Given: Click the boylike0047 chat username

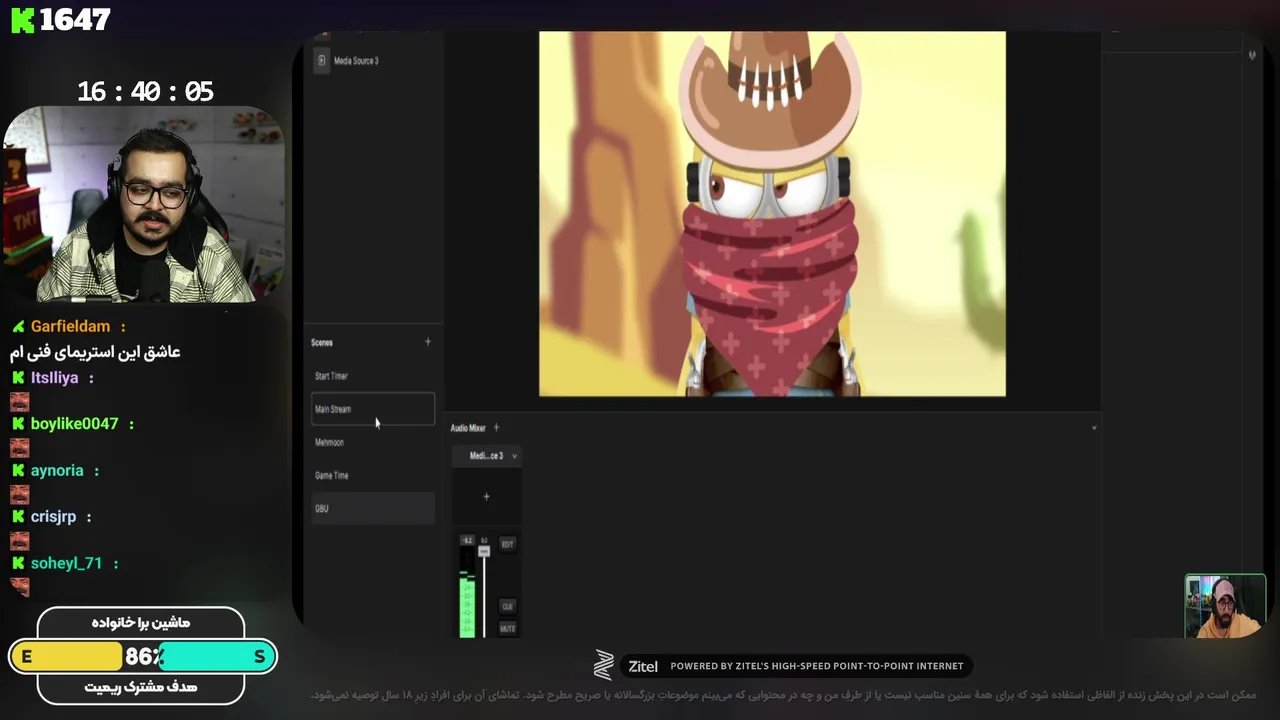Looking at the screenshot, I should point(74,424).
